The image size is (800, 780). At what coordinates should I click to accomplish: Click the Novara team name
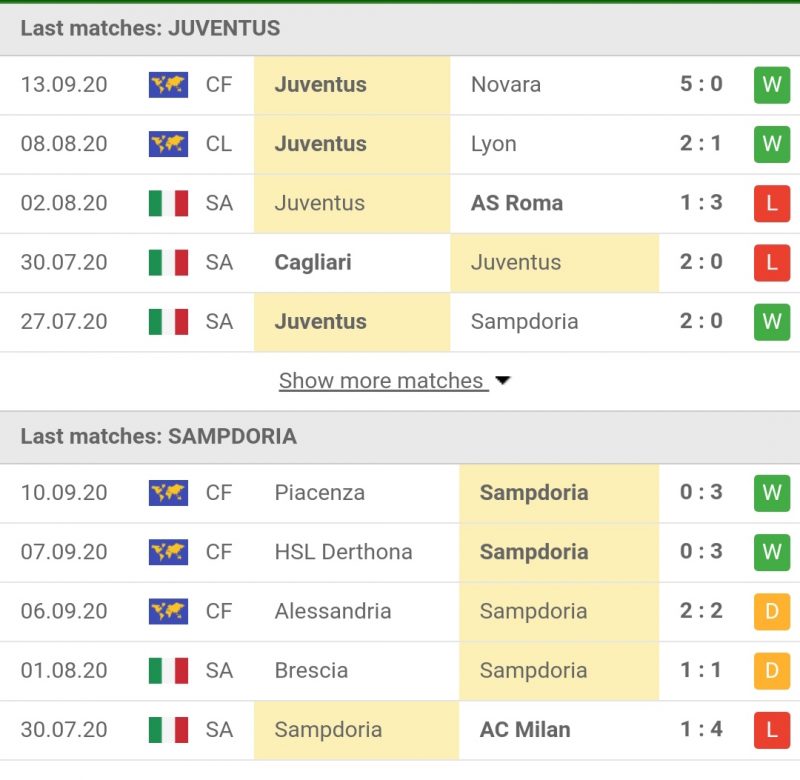tap(506, 85)
